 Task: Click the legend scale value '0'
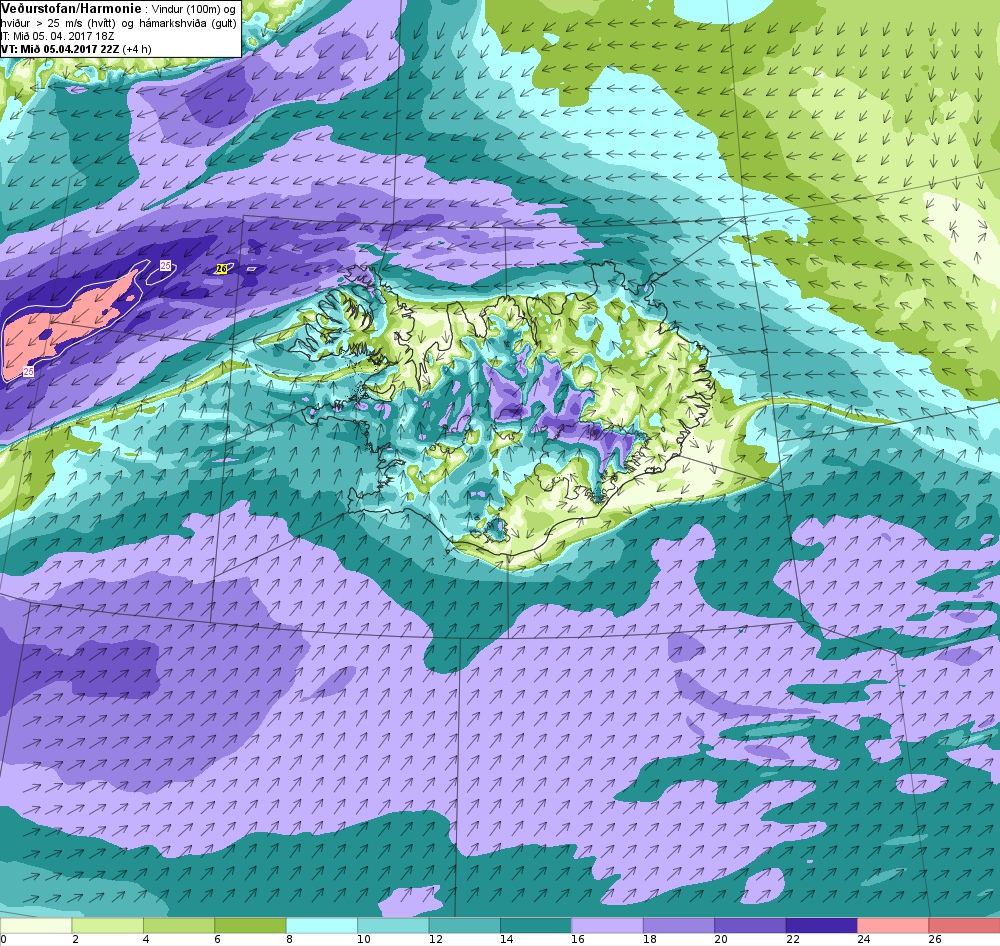3,939
